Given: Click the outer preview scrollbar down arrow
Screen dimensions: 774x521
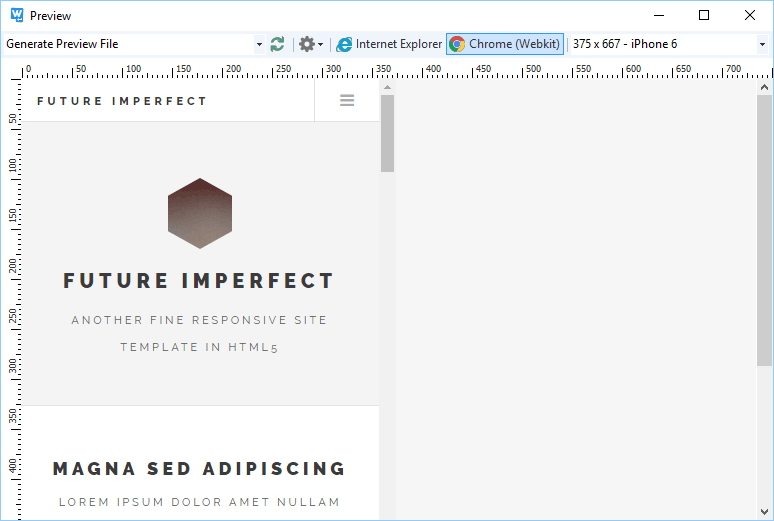Looking at the screenshot, I should pyautogui.click(x=764, y=512).
